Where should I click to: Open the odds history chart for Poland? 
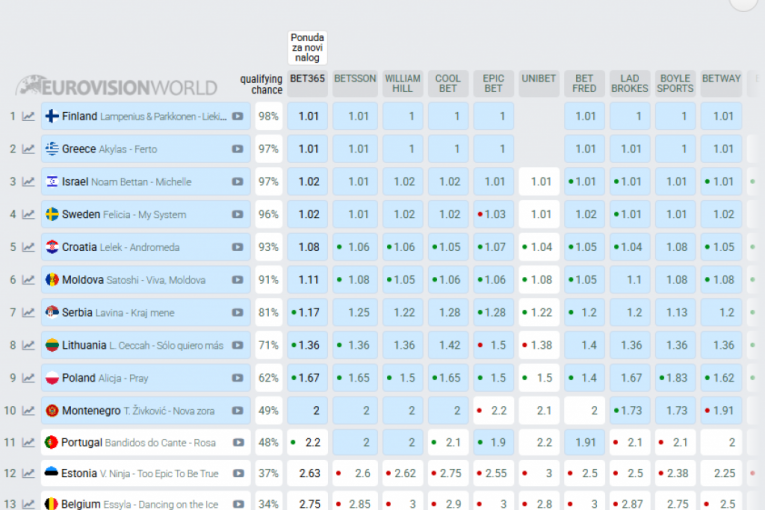click(x=28, y=378)
